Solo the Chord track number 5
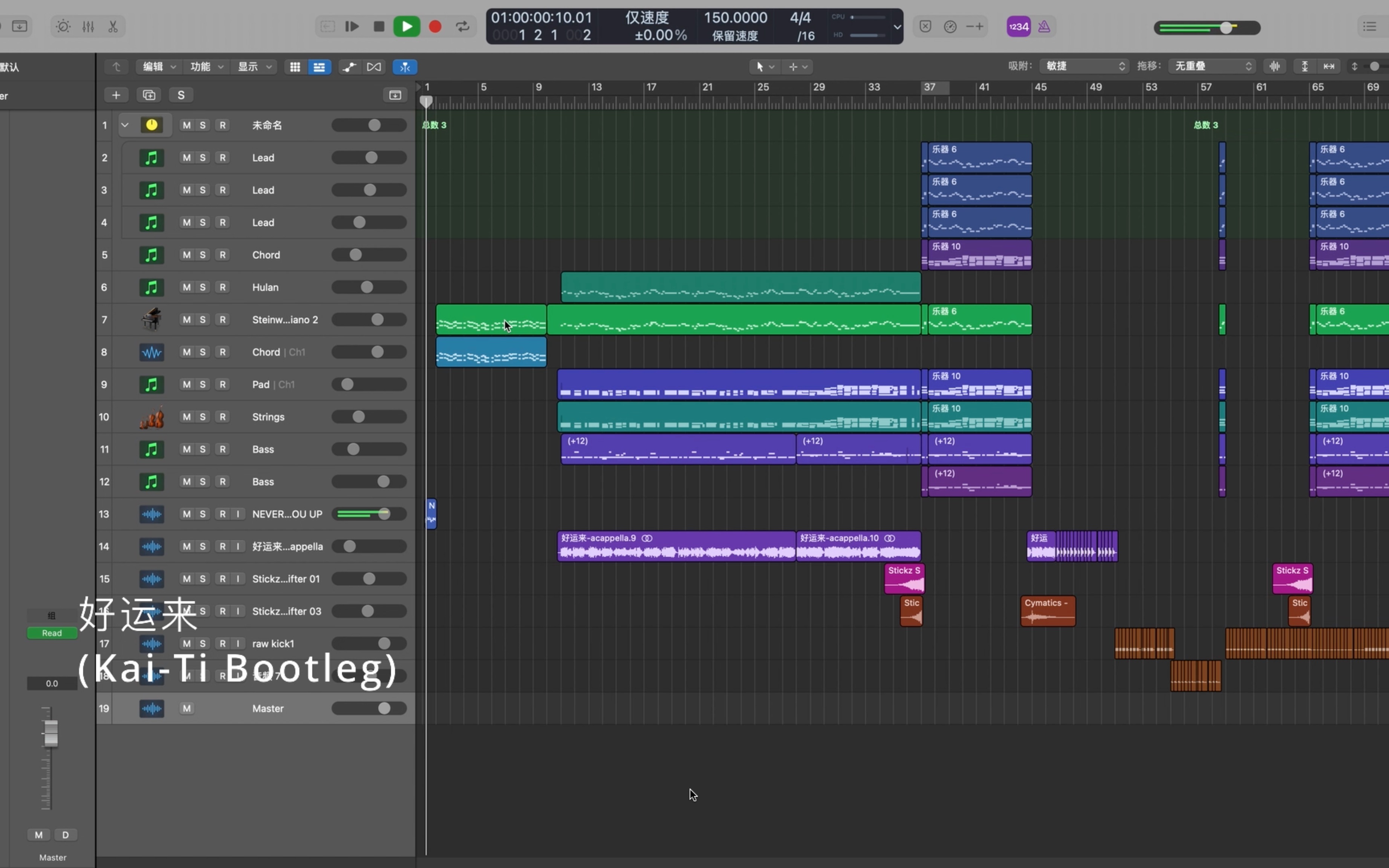This screenshot has height=868, width=1389. click(203, 254)
